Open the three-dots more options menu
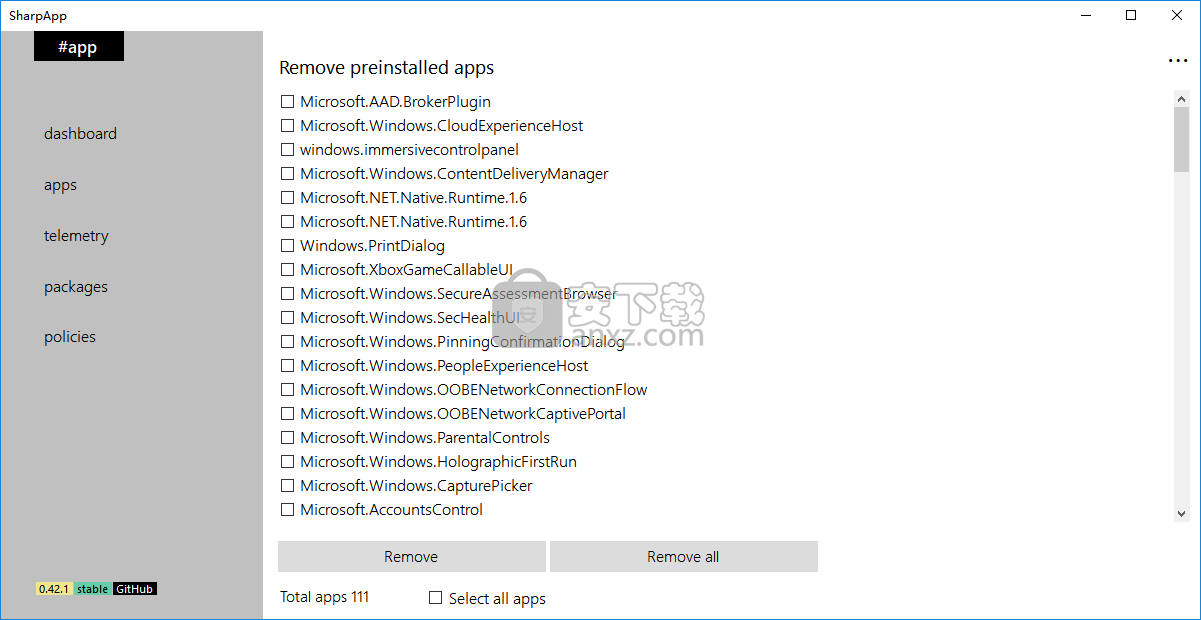 (1178, 61)
